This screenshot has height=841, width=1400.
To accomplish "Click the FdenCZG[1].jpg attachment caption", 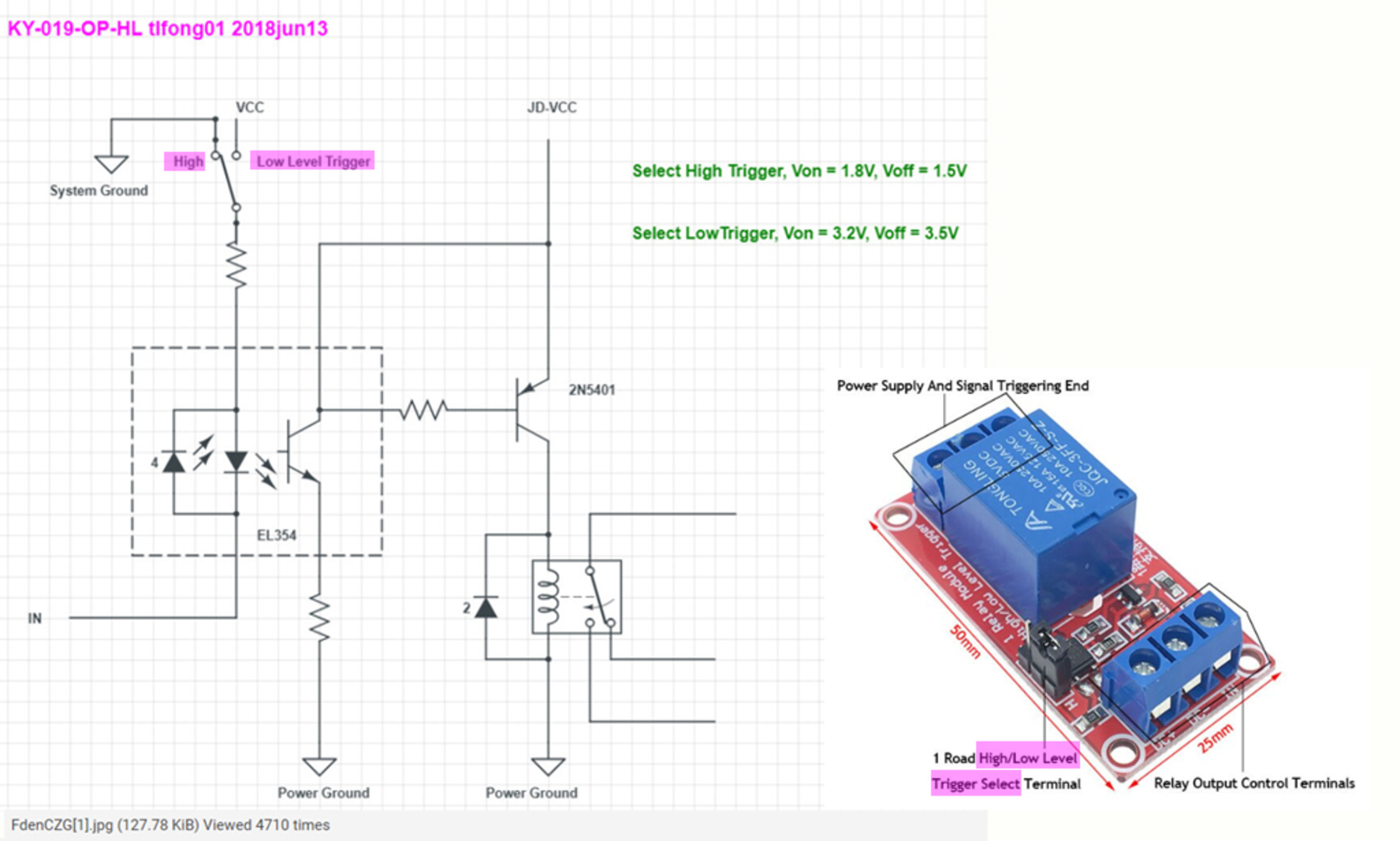I will [x=171, y=825].
